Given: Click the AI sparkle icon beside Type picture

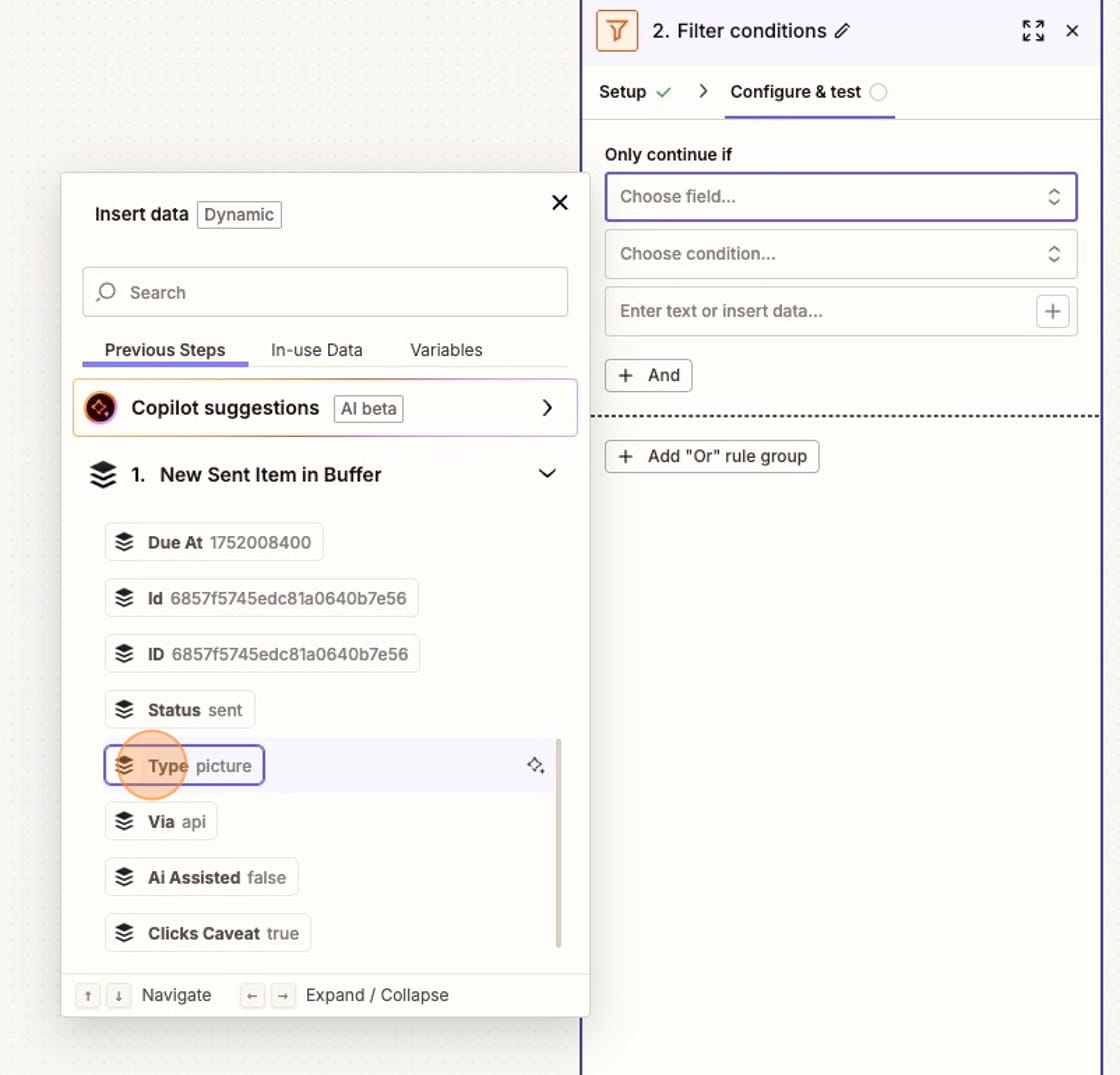Looking at the screenshot, I should (537, 765).
